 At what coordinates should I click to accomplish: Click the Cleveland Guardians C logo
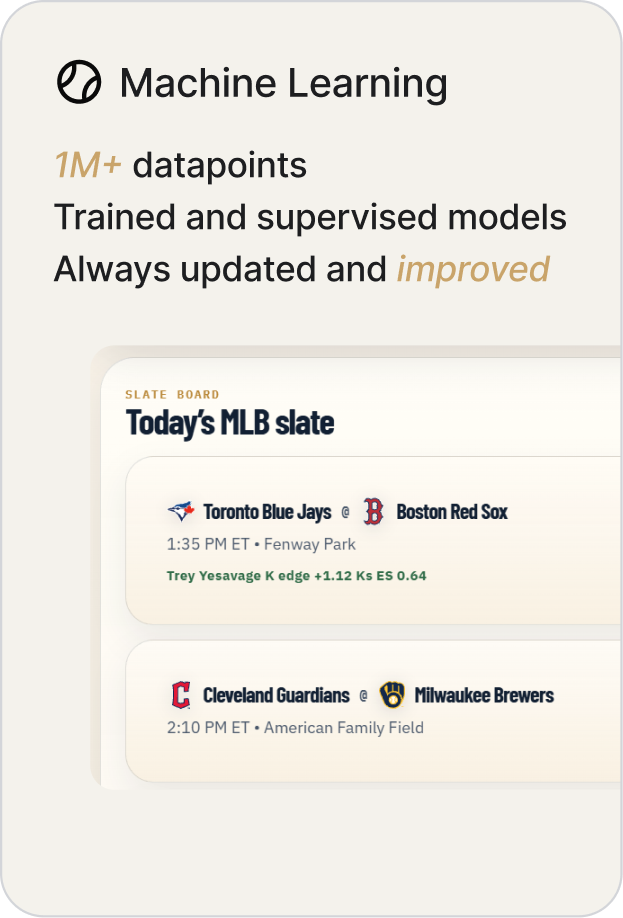181,695
